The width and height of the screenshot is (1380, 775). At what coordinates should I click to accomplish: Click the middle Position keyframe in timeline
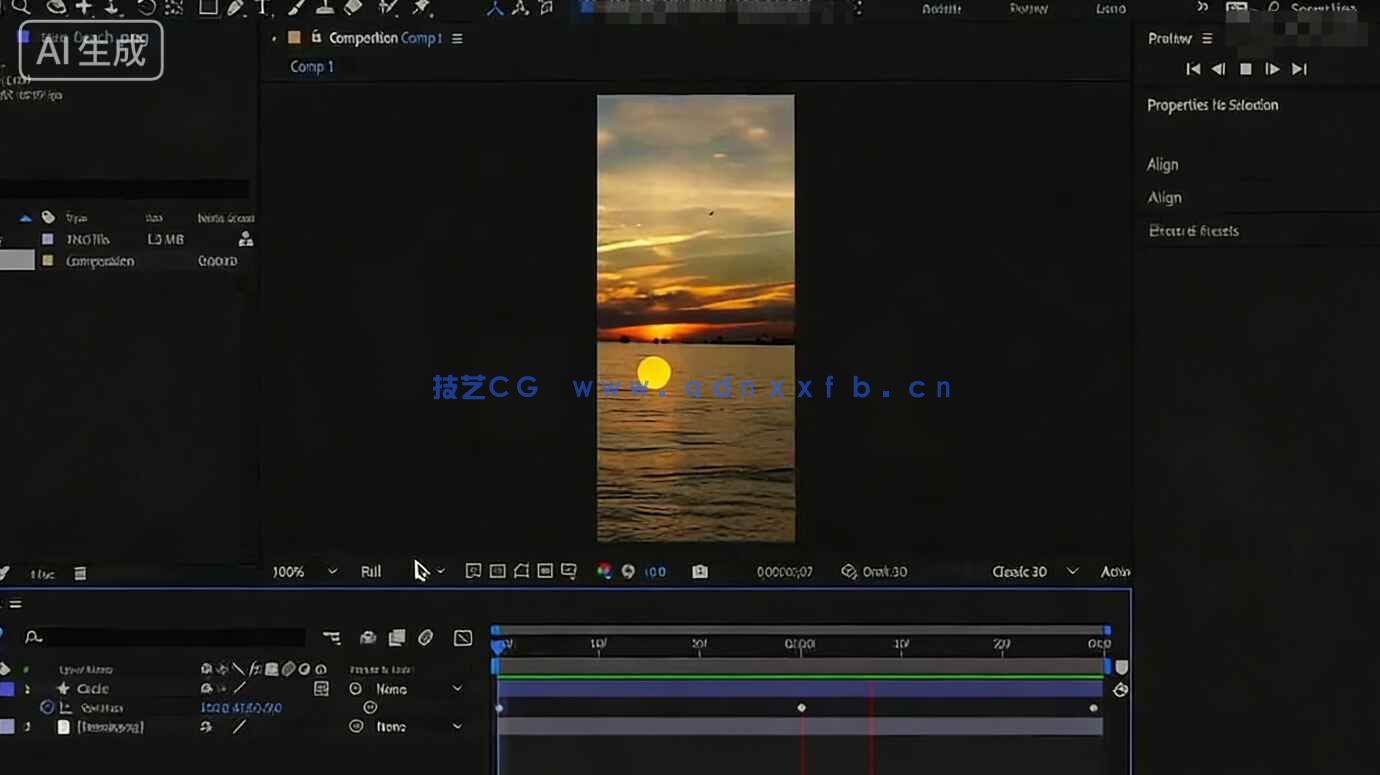(x=801, y=708)
